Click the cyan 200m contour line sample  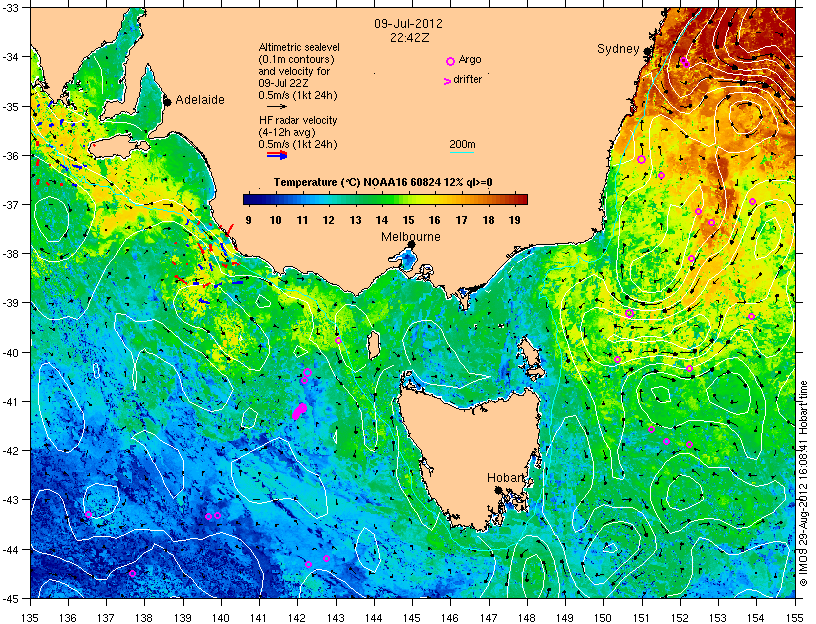point(462,153)
